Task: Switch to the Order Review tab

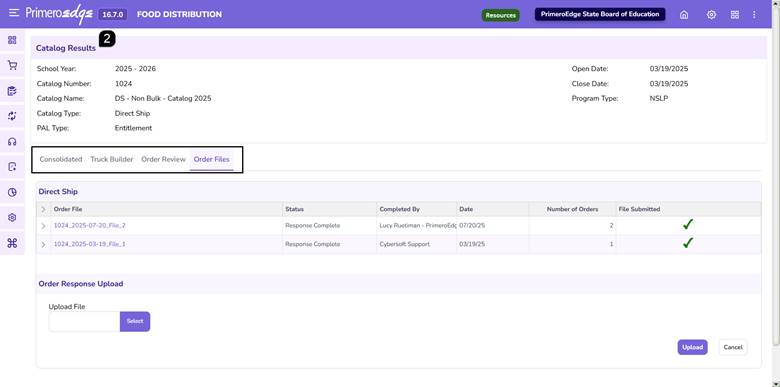Action: tap(163, 159)
